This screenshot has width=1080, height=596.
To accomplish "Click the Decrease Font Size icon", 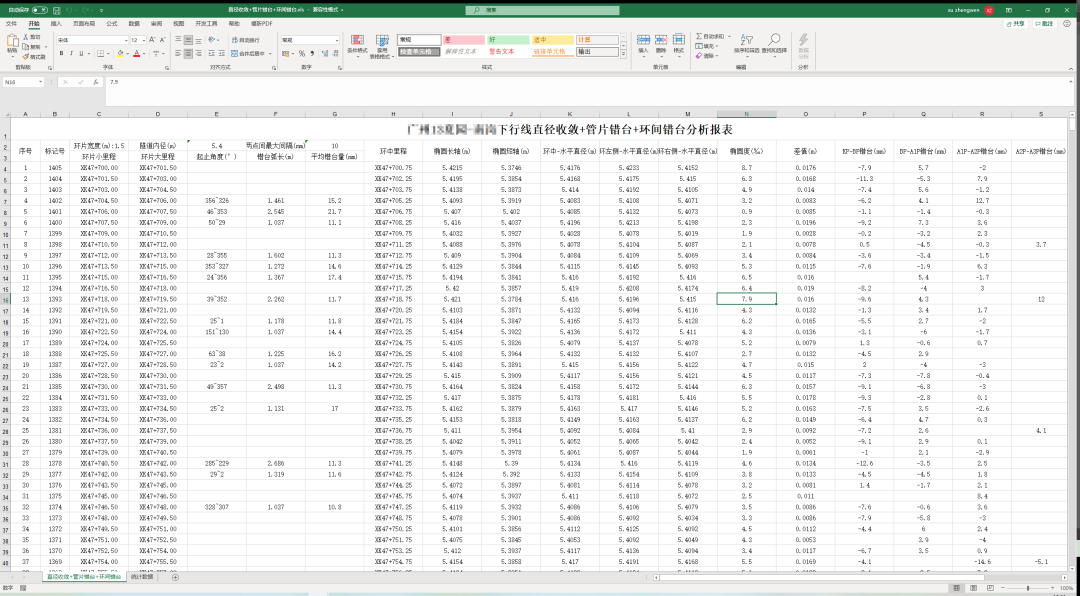I will (163, 40).
